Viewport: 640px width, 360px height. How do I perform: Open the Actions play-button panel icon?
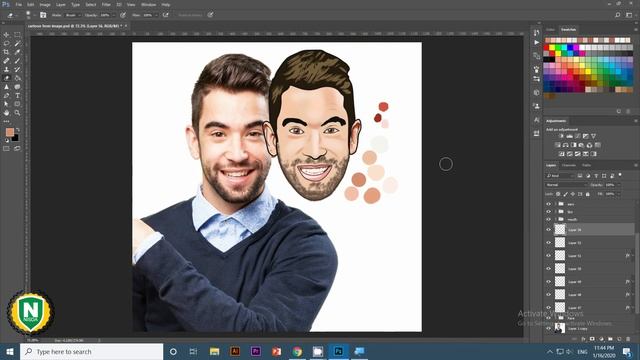pos(536,42)
